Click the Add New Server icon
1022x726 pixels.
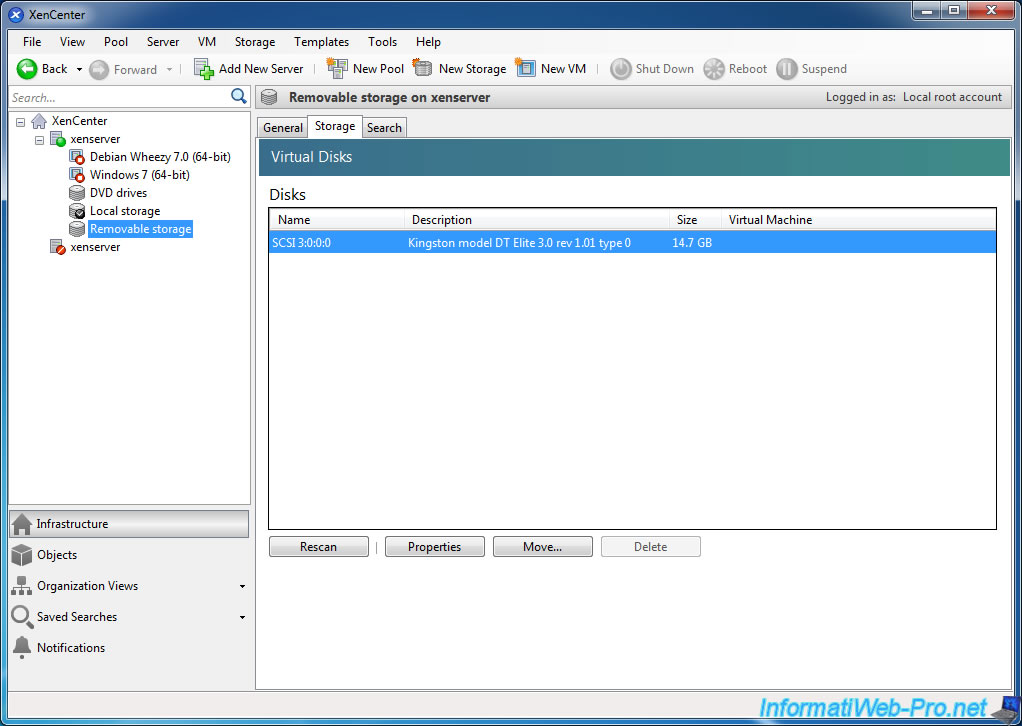click(x=204, y=69)
